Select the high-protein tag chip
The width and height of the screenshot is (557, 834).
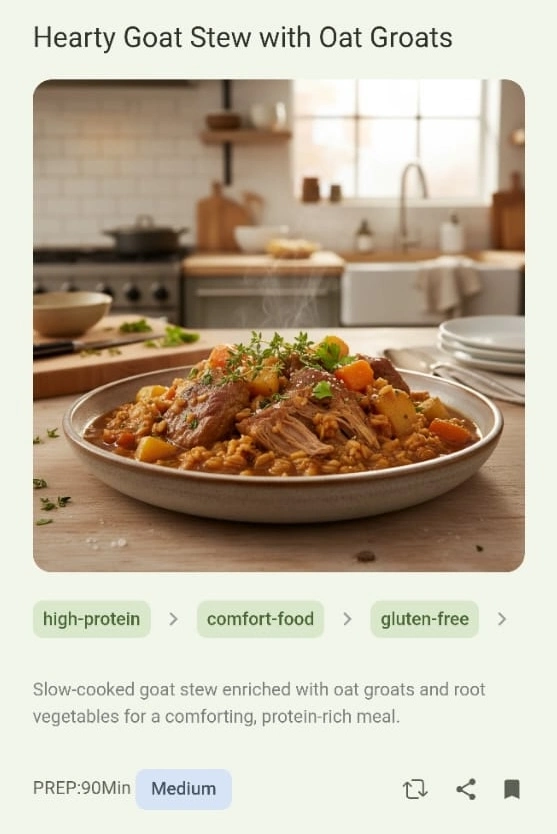point(92,619)
